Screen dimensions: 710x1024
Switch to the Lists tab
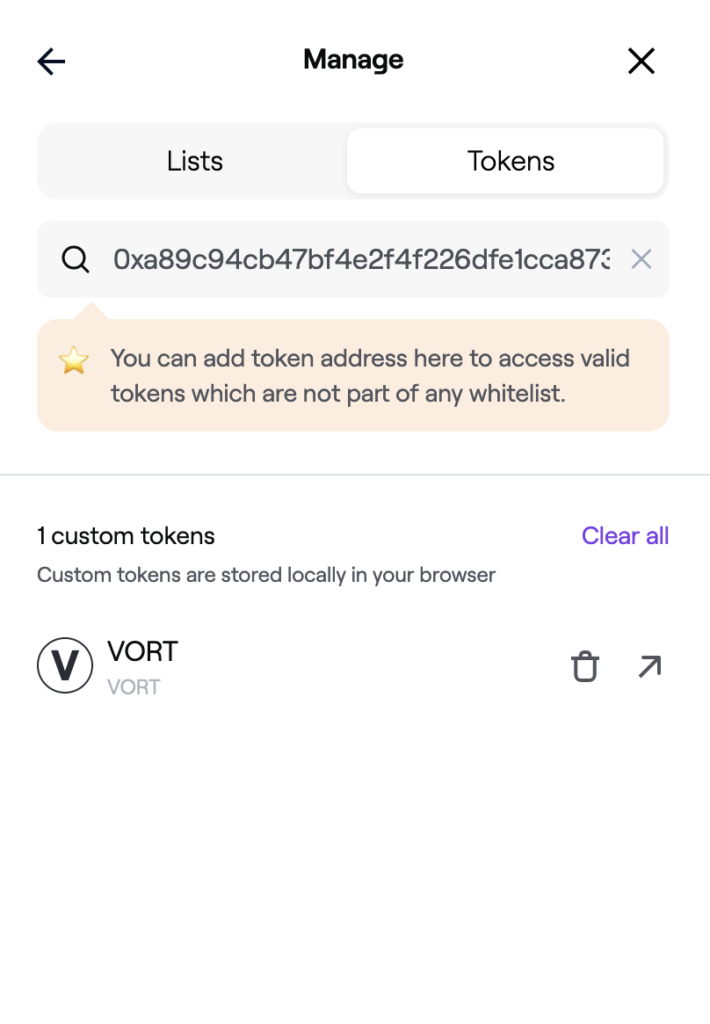coord(195,161)
